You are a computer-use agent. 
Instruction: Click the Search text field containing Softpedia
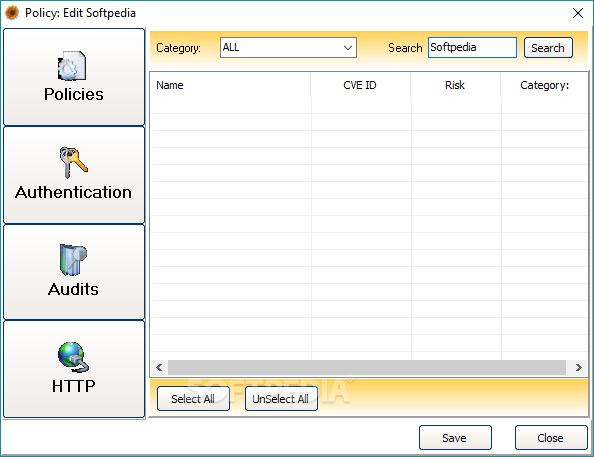click(472, 48)
